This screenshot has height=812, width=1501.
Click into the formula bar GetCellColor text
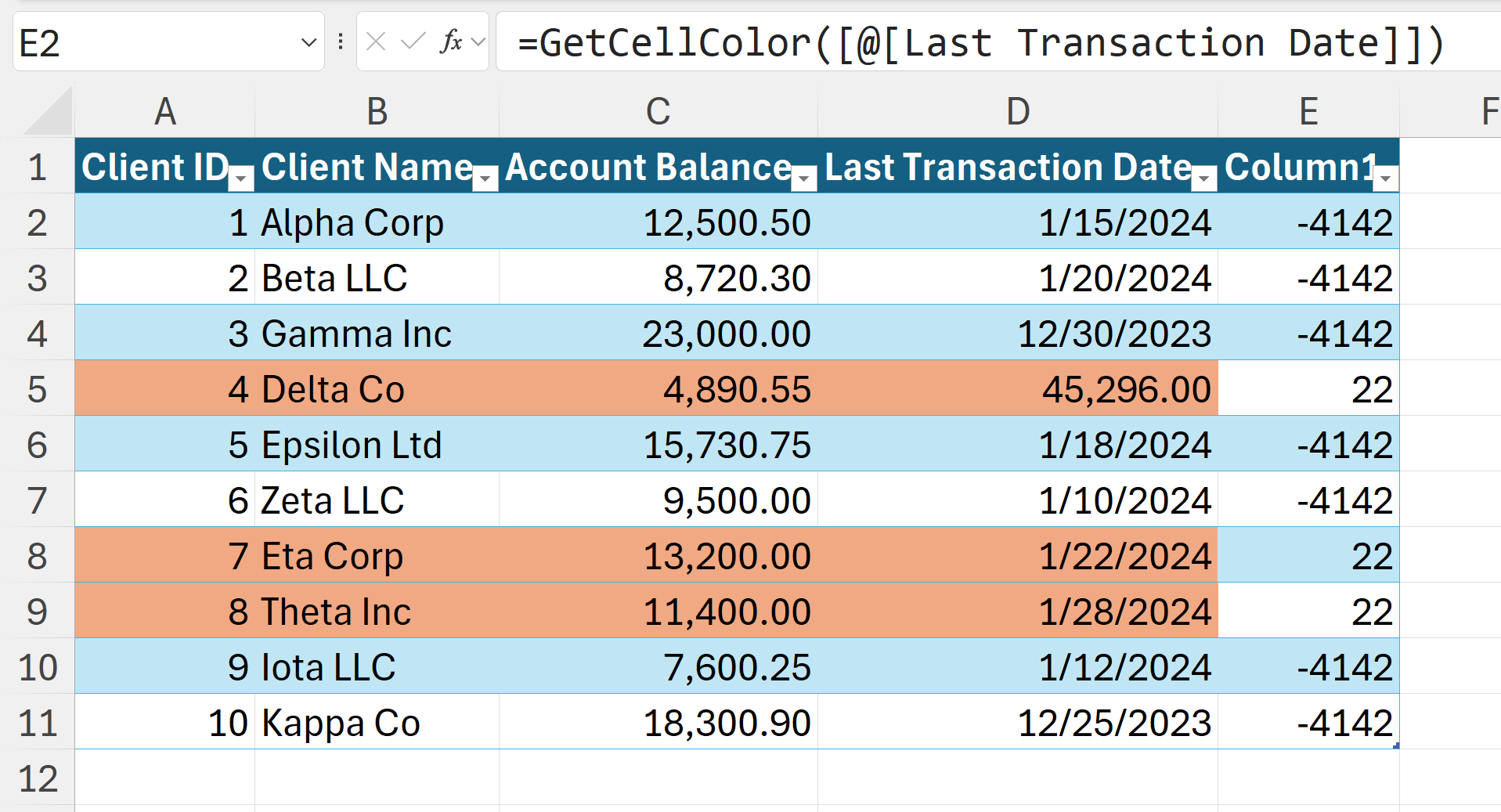click(x=979, y=43)
